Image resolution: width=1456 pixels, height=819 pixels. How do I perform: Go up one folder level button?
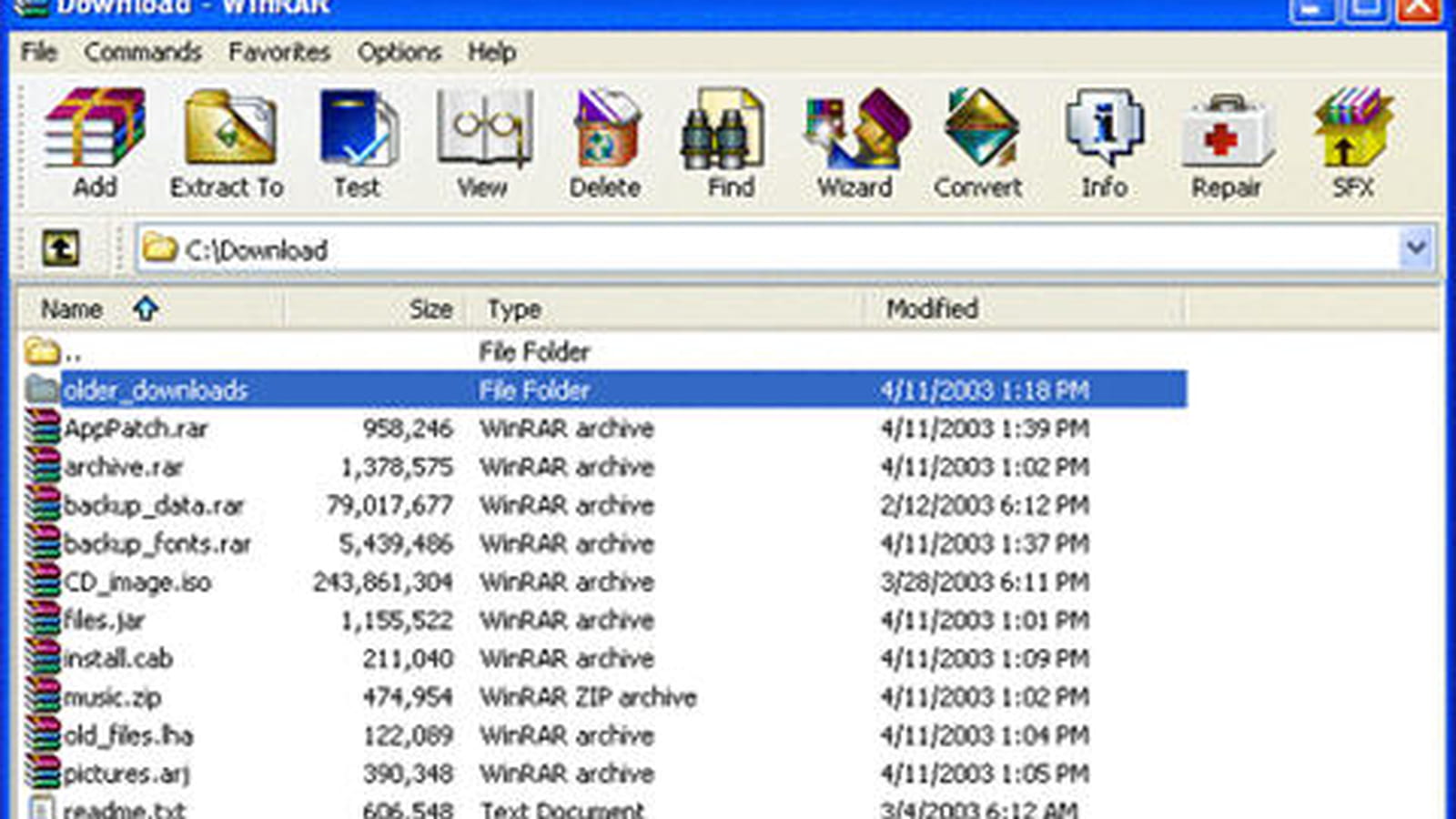[60, 248]
